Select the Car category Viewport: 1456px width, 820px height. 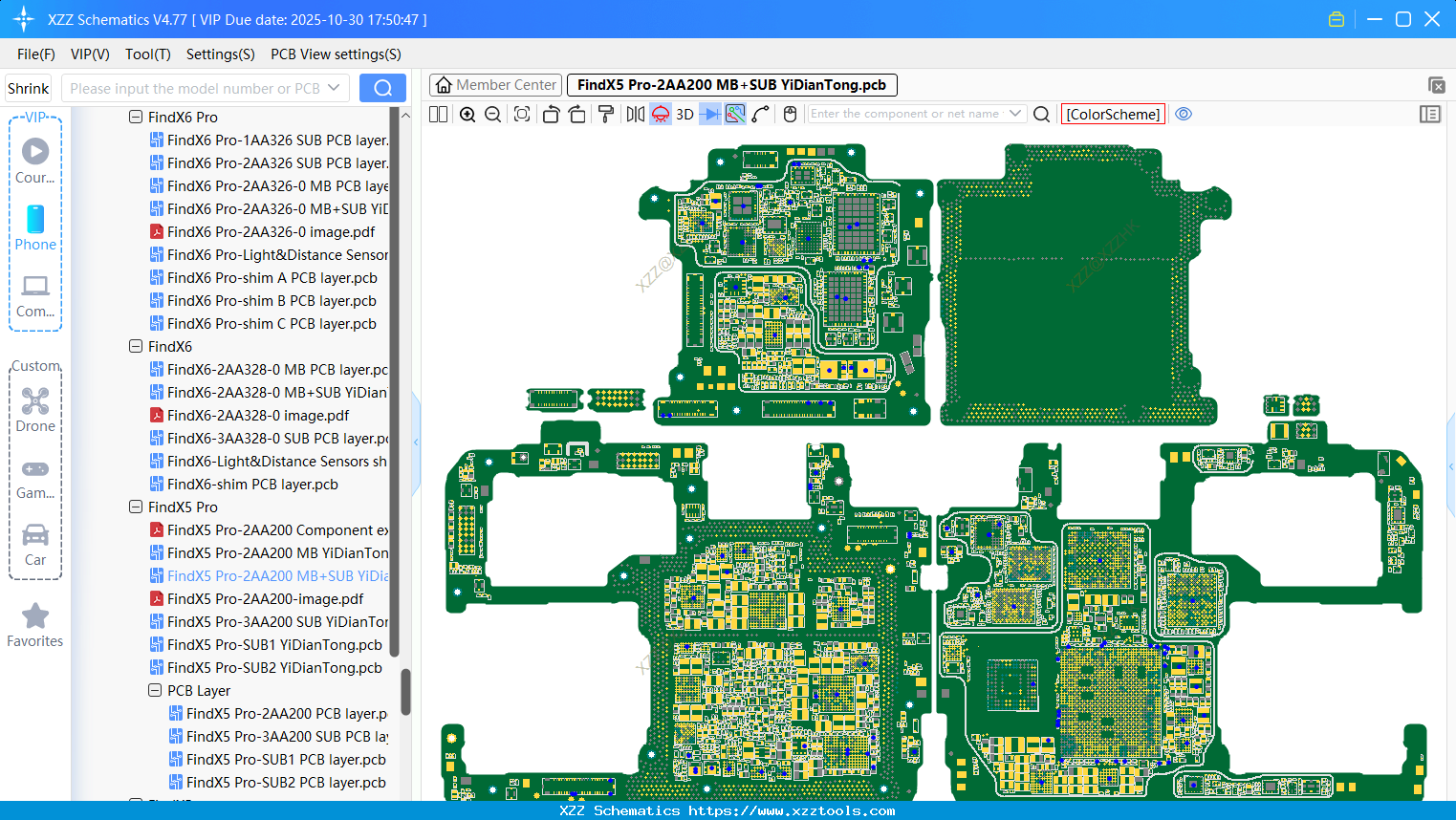pos(35,544)
